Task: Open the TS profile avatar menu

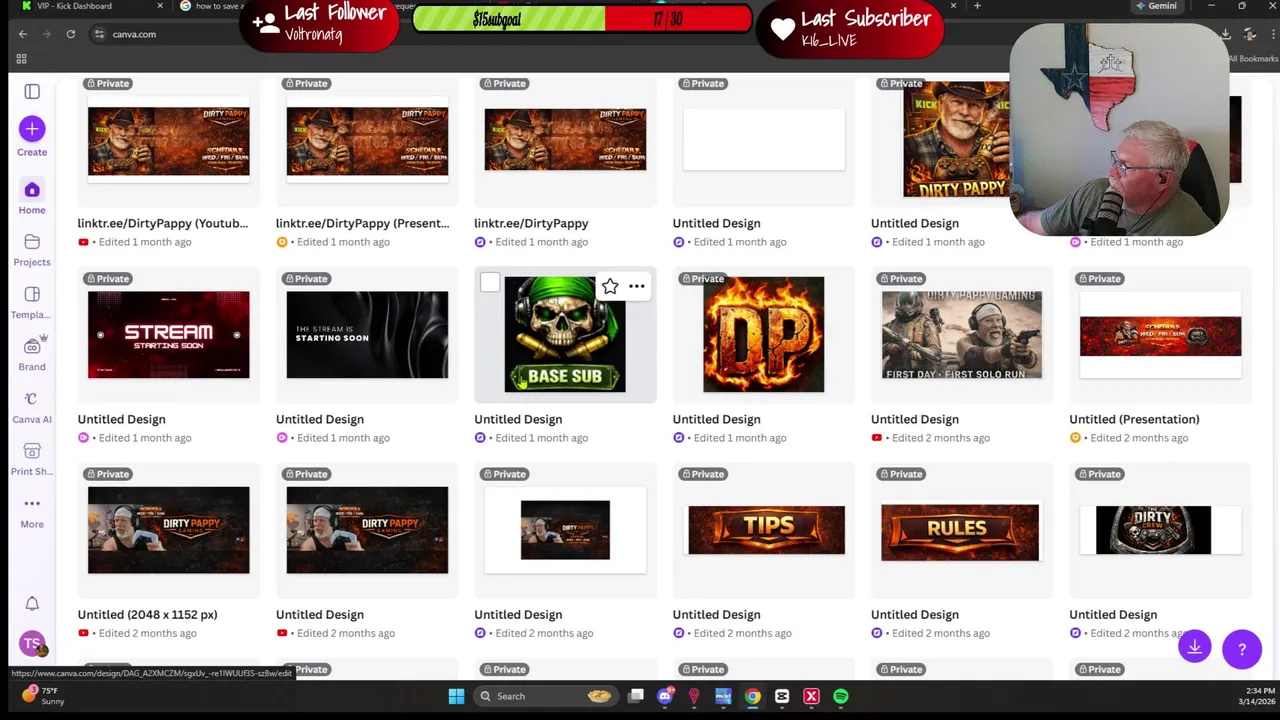Action: coord(32,645)
